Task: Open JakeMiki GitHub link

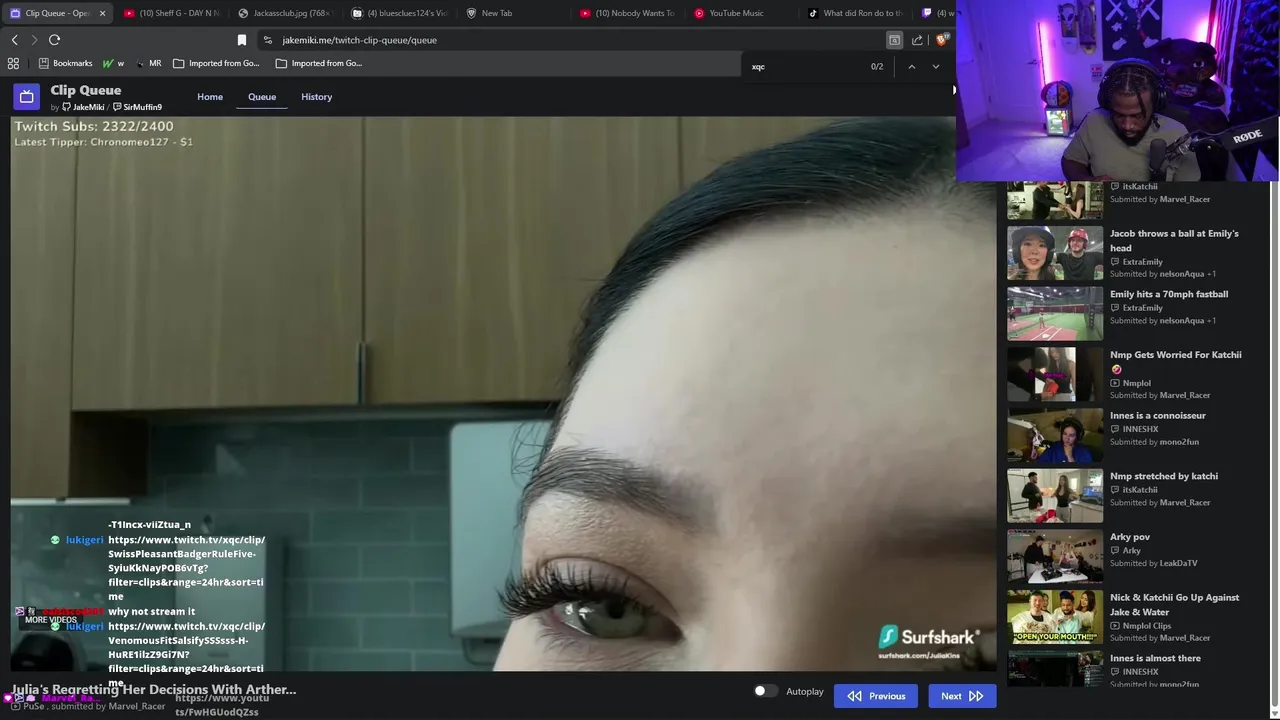Action: [x=83, y=107]
